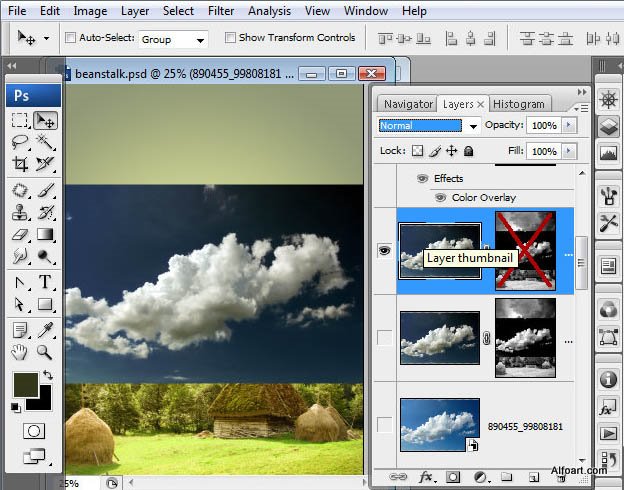Screen dimensions: 624x490
Task: Choose the Hand tool
Action: (20, 351)
